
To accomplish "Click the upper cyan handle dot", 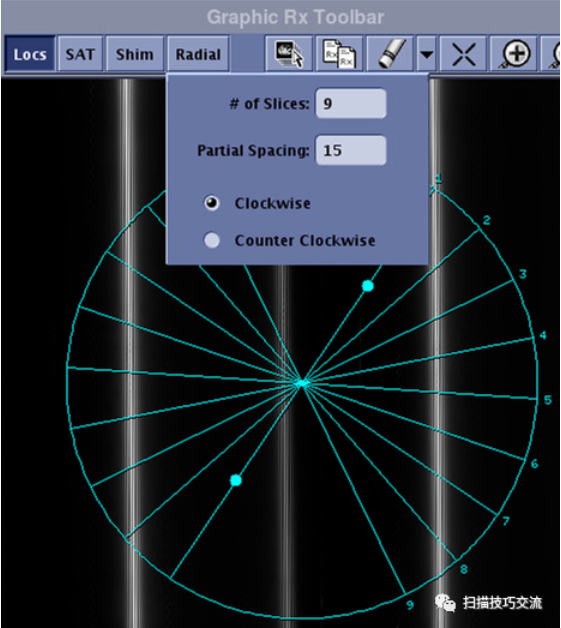I will click(368, 286).
